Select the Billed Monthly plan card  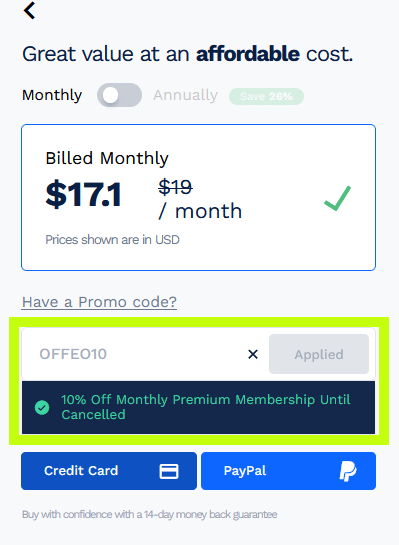pyautogui.click(x=198, y=197)
